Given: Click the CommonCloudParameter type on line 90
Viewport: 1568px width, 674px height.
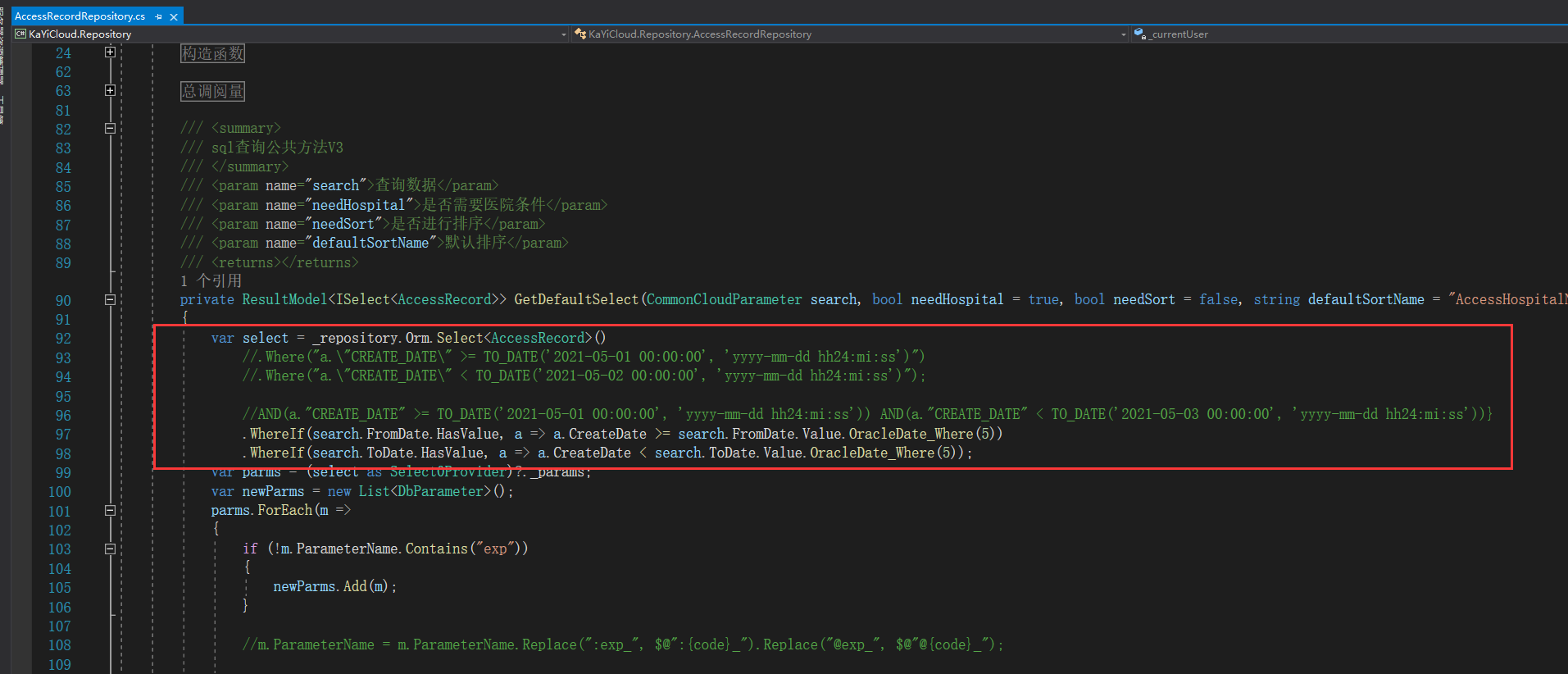Looking at the screenshot, I should (x=724, y=300).
